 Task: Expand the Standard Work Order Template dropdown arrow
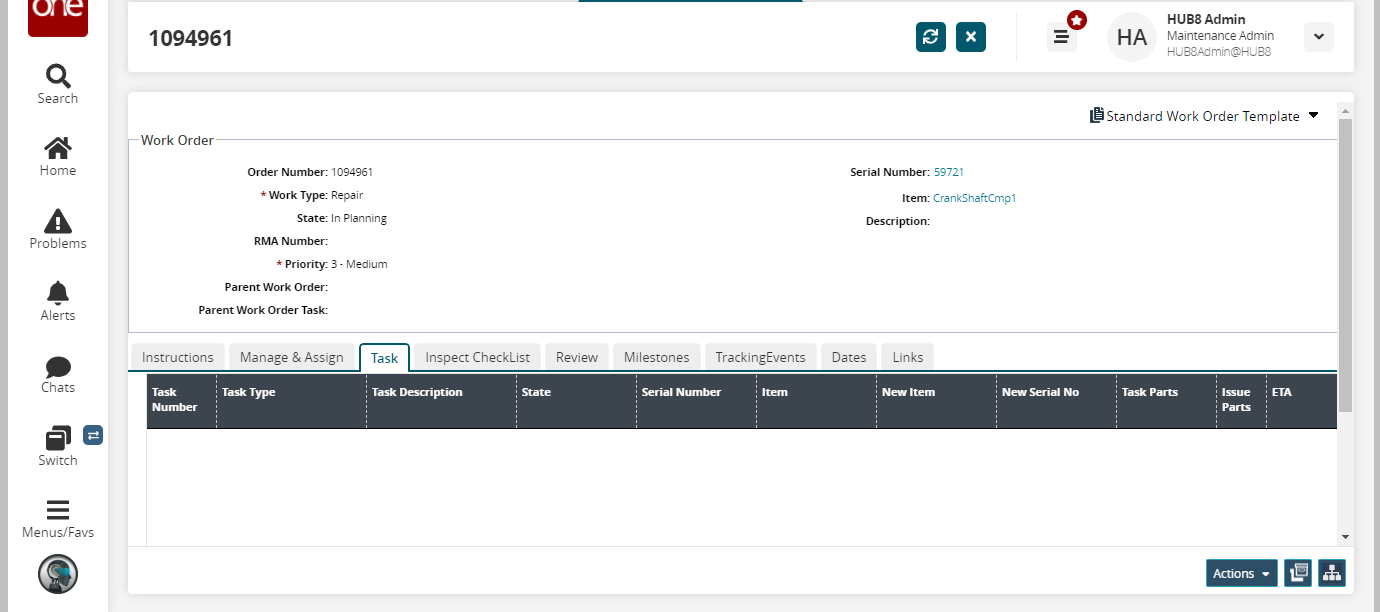point(1313,115)
